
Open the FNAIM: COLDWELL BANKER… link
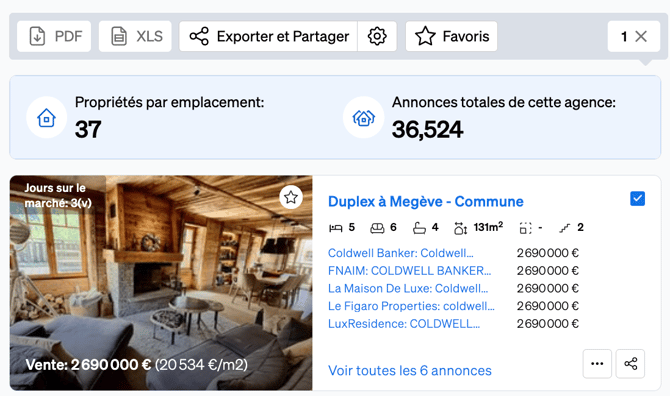409,270
